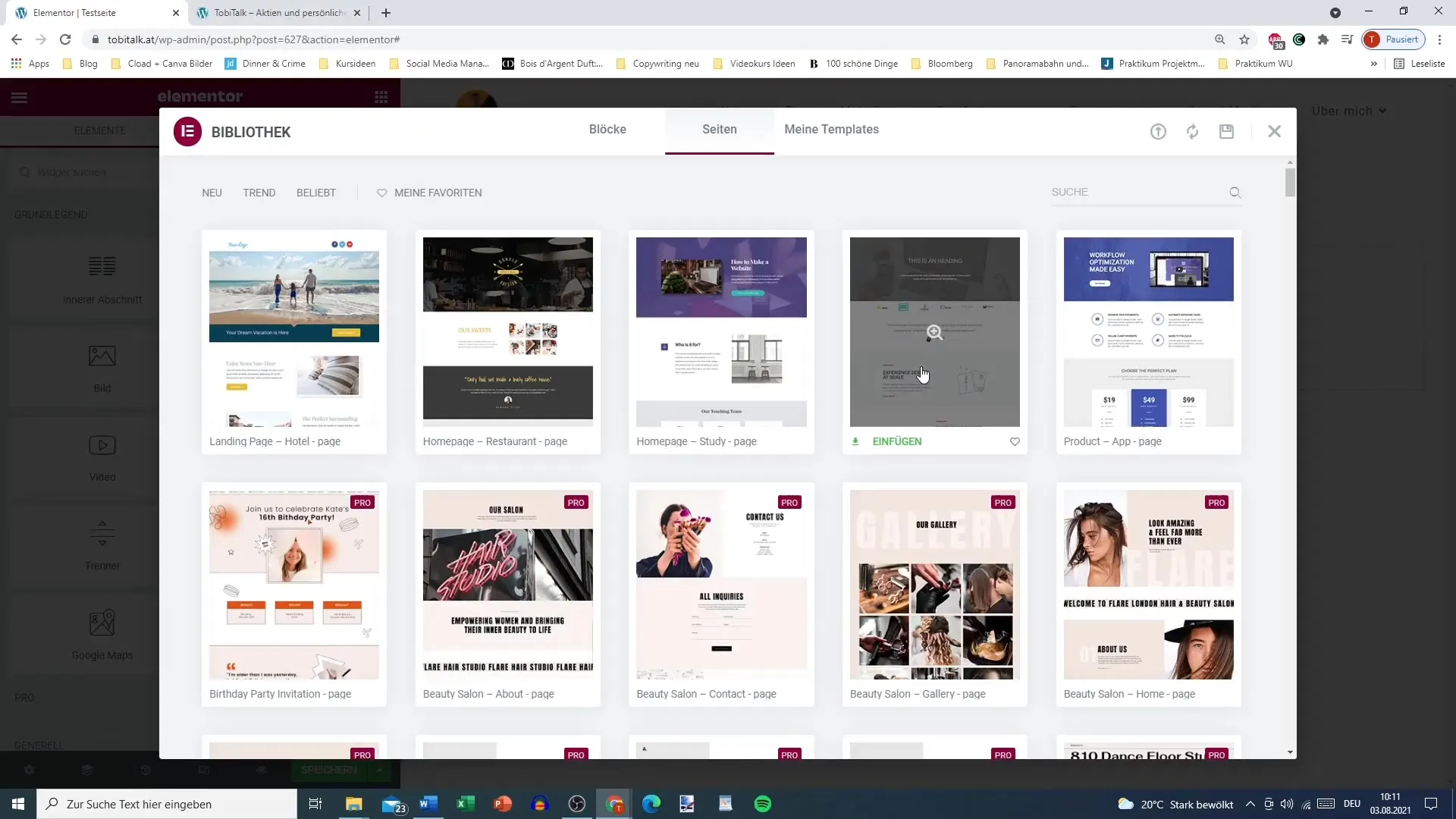The width and height of the screenshot is (1456, 819).
Task: Click the SUCHE search input field
Action: click(x=1137, y=193)
